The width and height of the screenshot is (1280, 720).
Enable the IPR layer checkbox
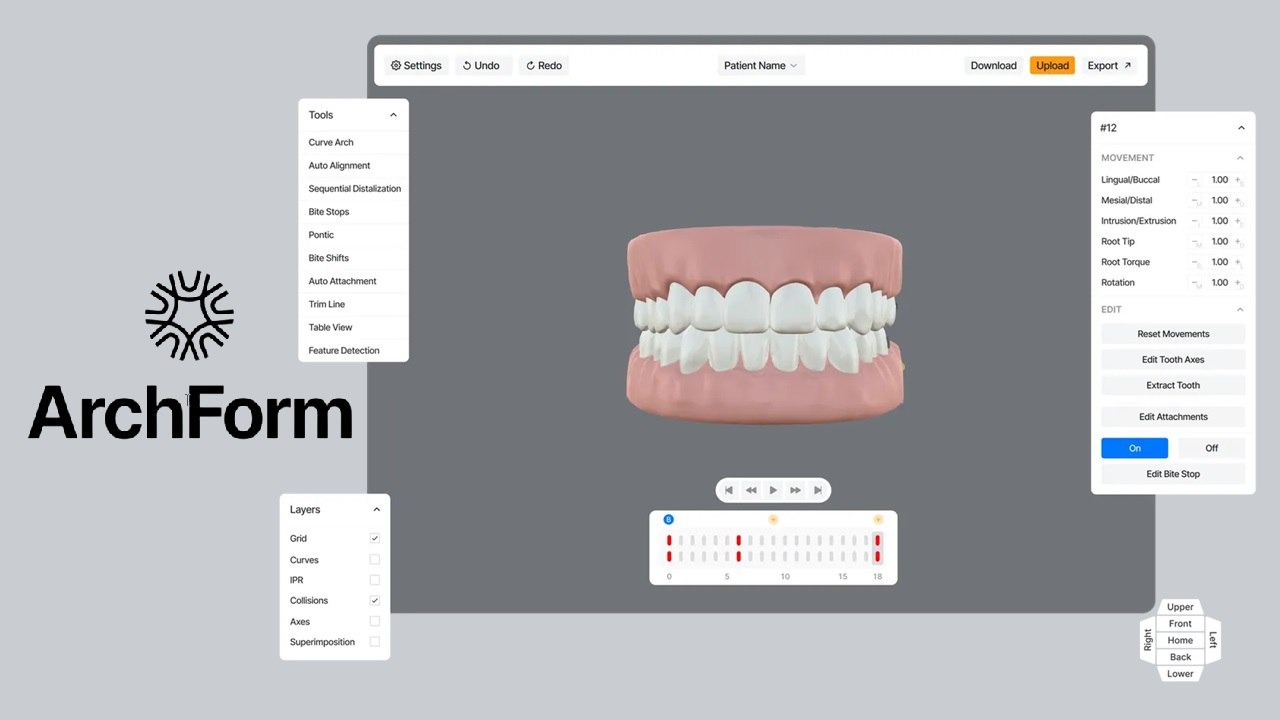click(x=375, y=580)
